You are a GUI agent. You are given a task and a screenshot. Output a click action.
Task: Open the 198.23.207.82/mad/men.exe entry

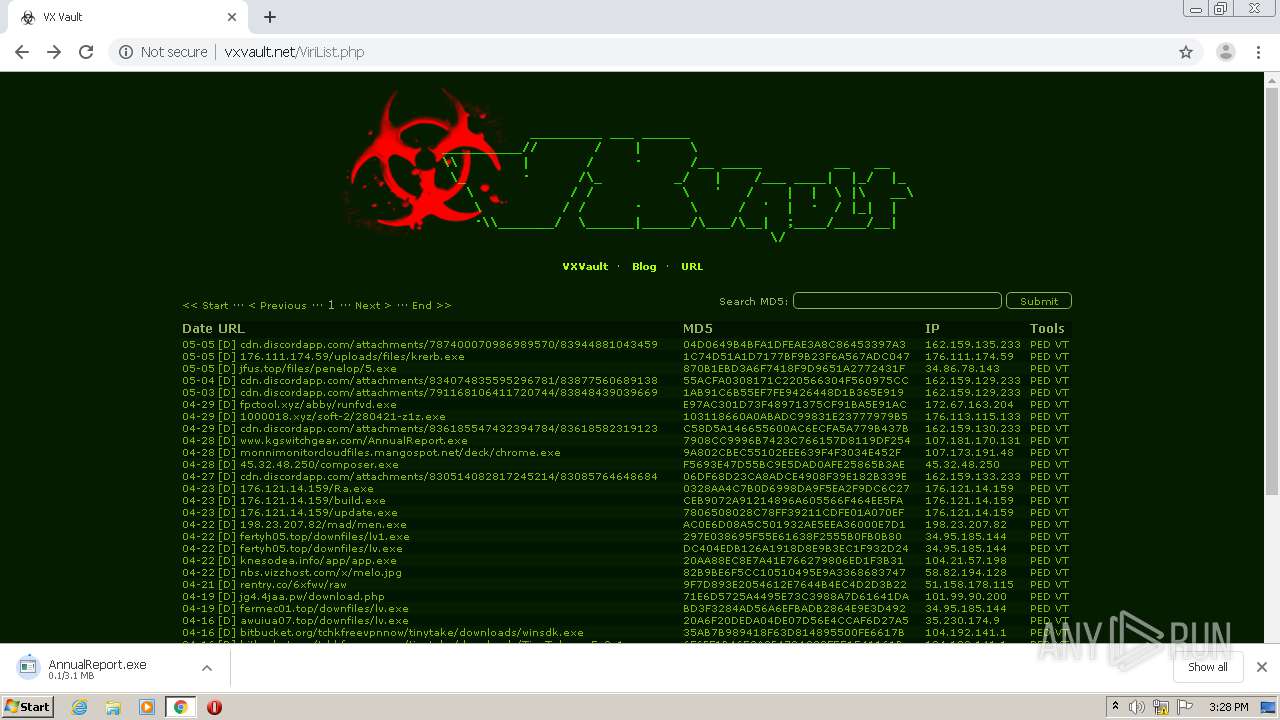tap(323, 524)
